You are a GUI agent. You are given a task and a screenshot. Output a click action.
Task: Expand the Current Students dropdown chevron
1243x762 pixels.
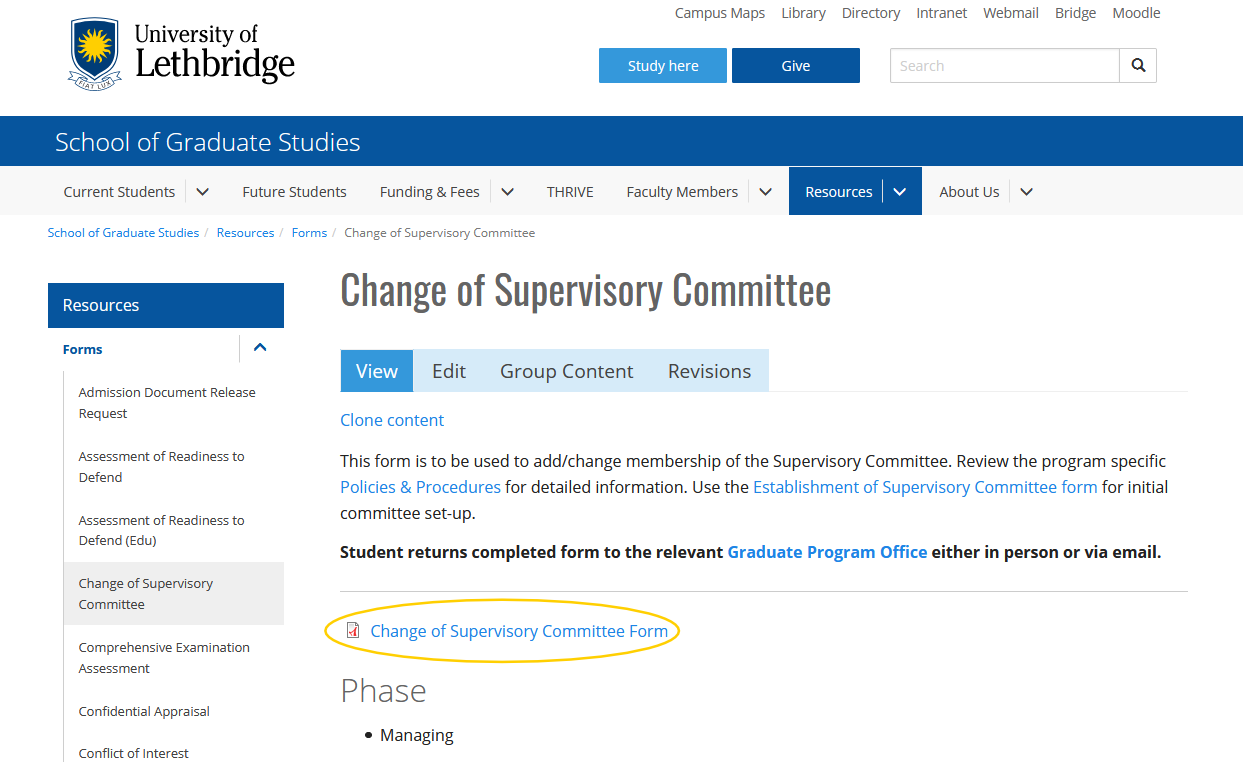pyautogui.click(x=203, y=192)
